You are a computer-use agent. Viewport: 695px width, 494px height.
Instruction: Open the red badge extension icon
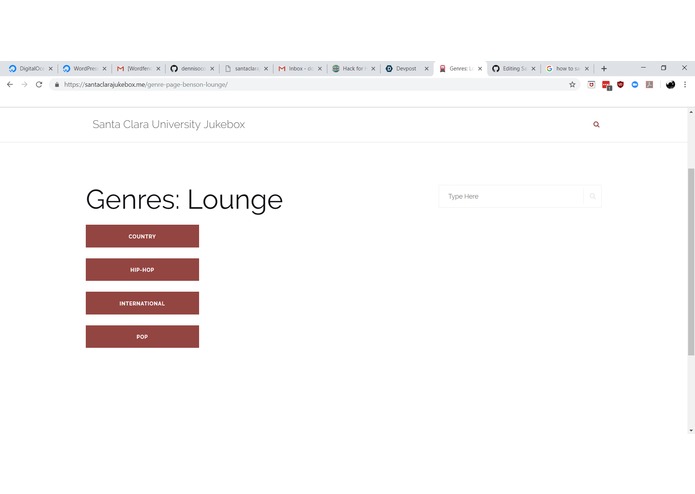(606, 85)
